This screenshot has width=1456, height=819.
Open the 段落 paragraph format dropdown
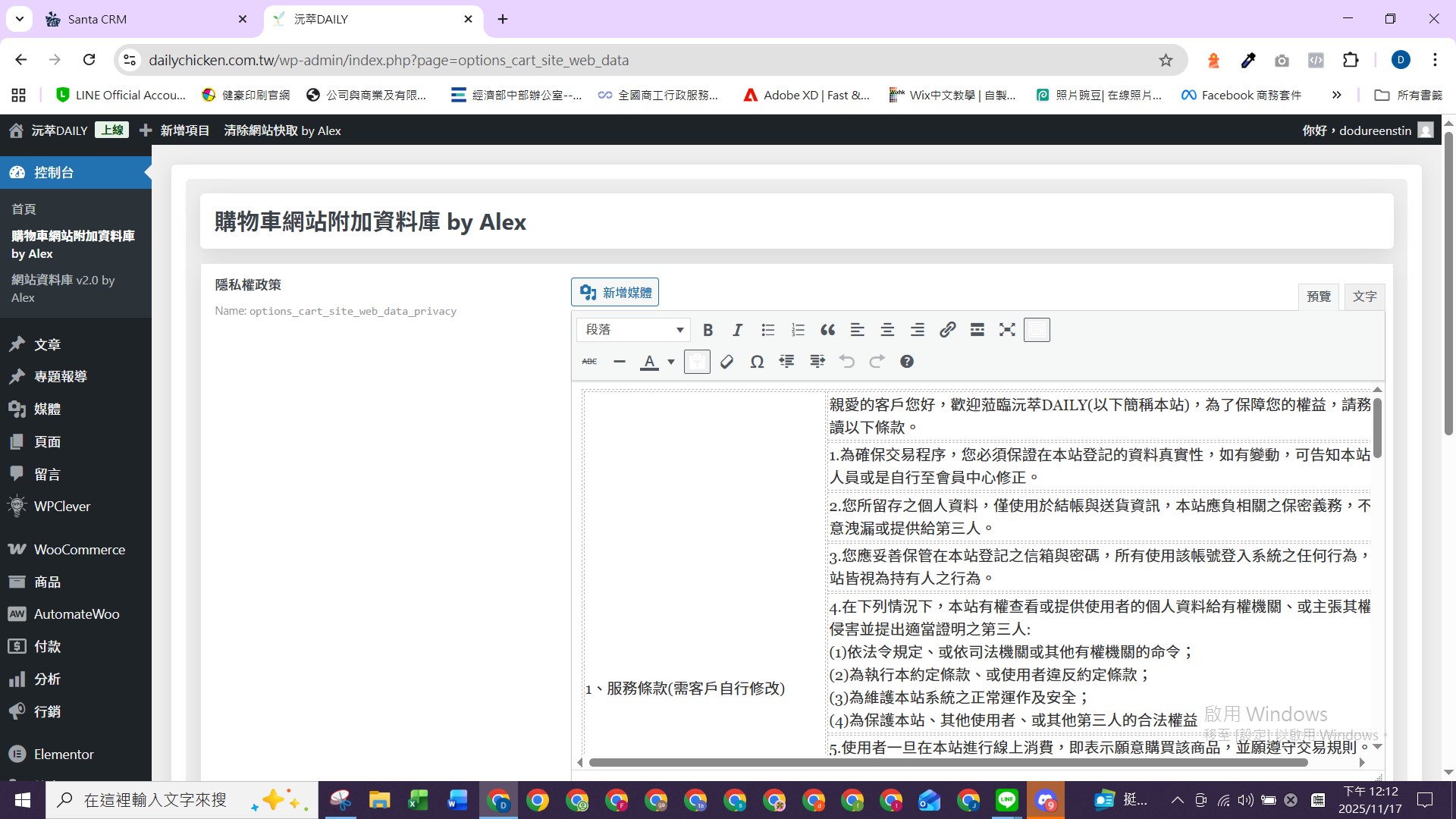click(x=633, y=330)
